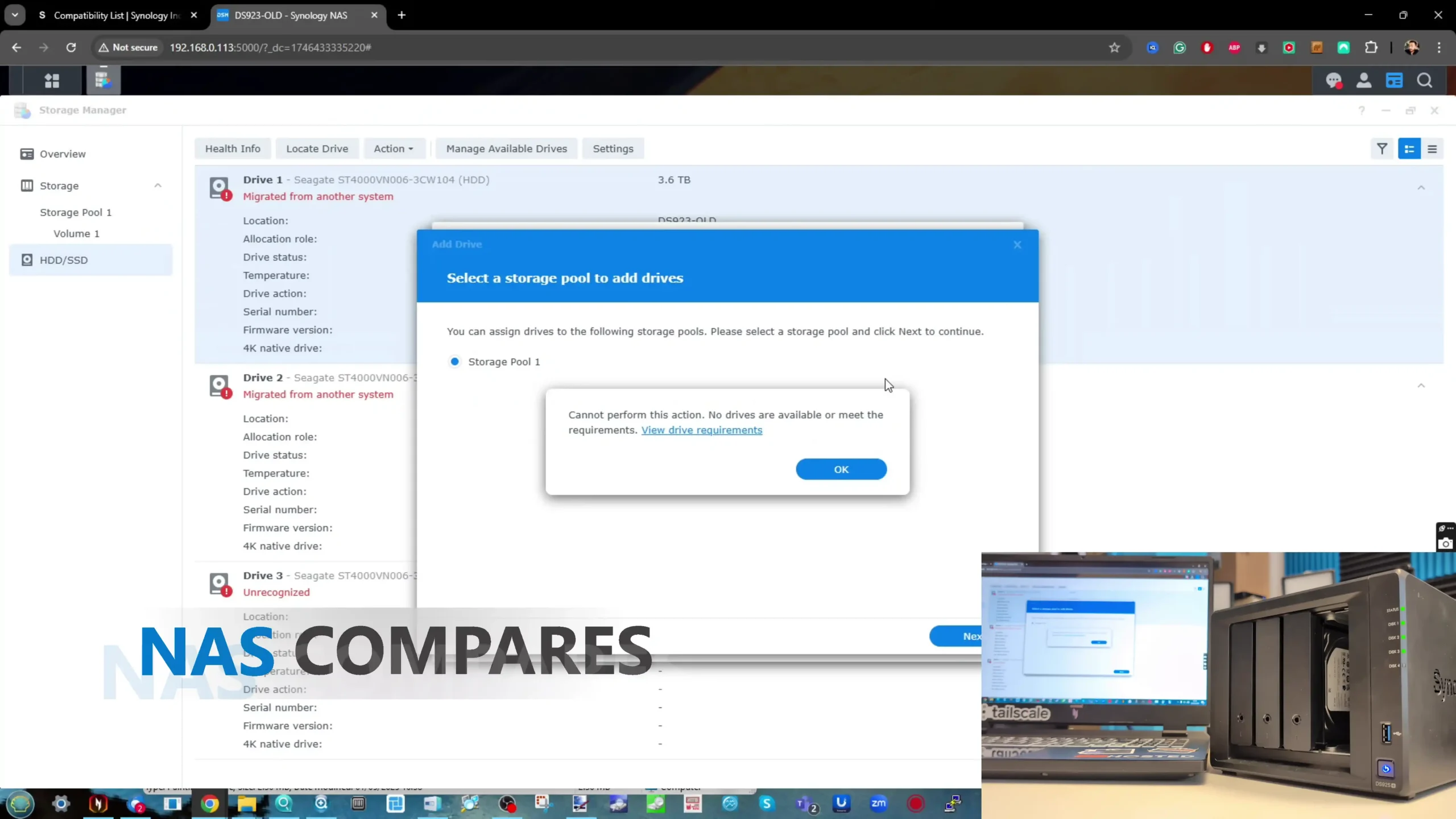Image resolution: width=1456 pixels, height=819 pixels.
Task: Open the DSM notifications chat icon
Action: (x=1334, y=81)
